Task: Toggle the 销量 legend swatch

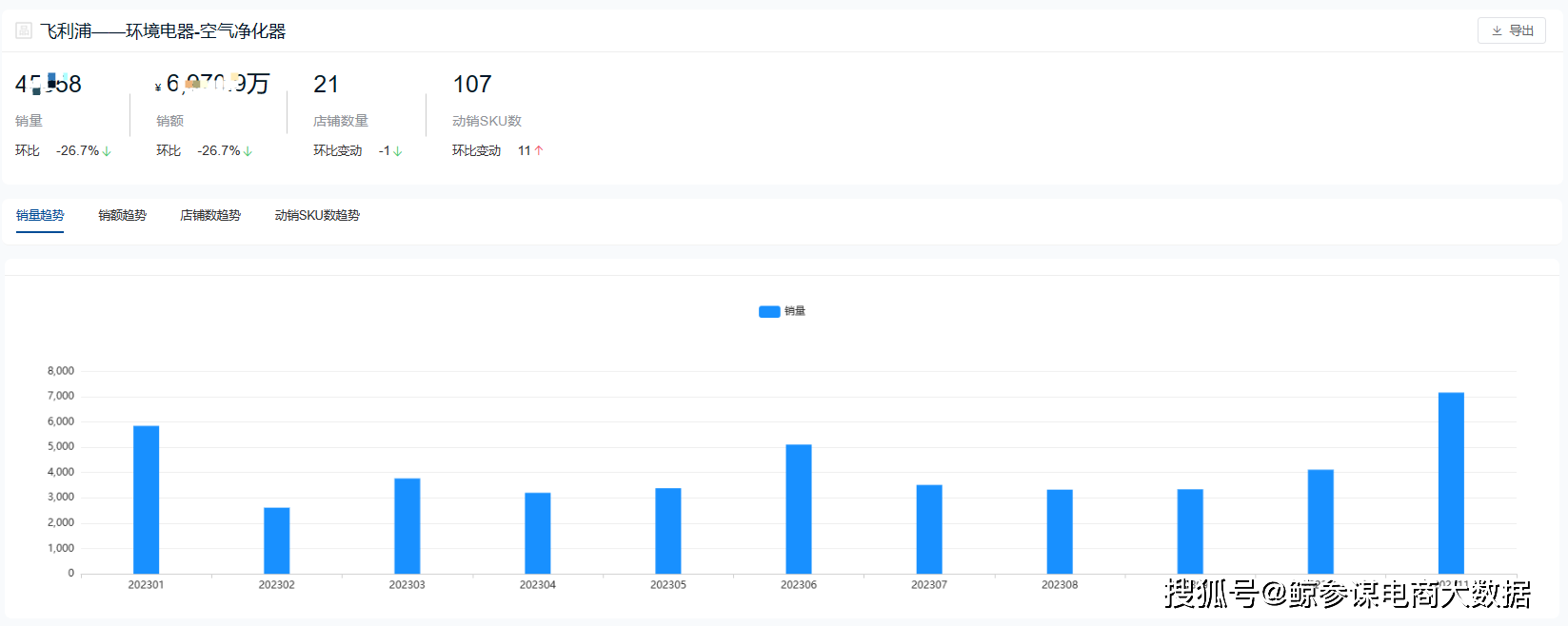Action: [769, 311]
